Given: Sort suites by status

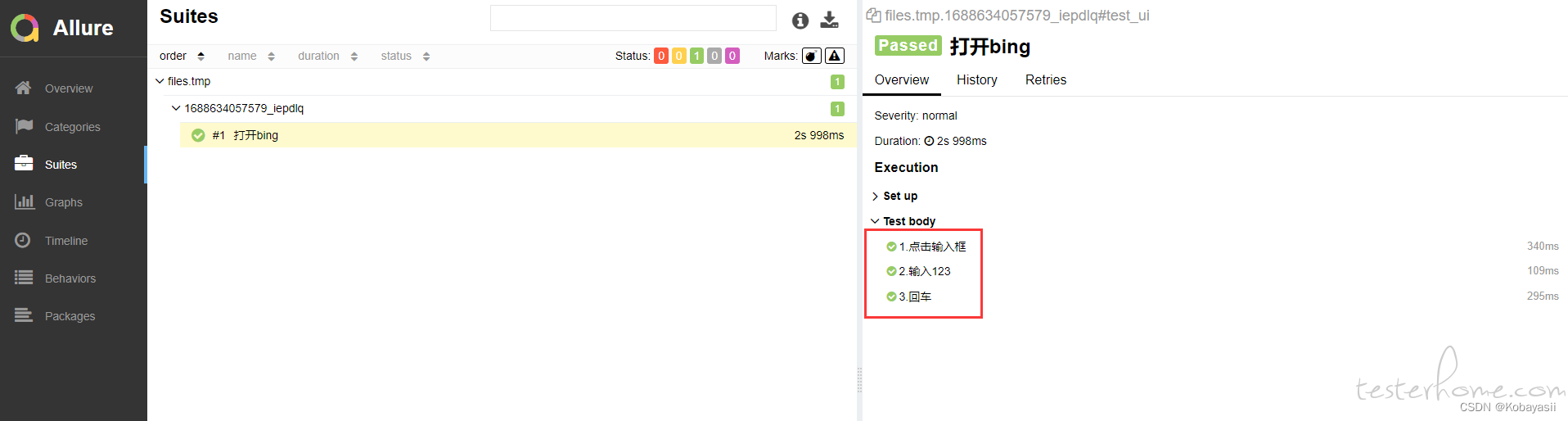Looking at the screenshot, I should [405, 56].
